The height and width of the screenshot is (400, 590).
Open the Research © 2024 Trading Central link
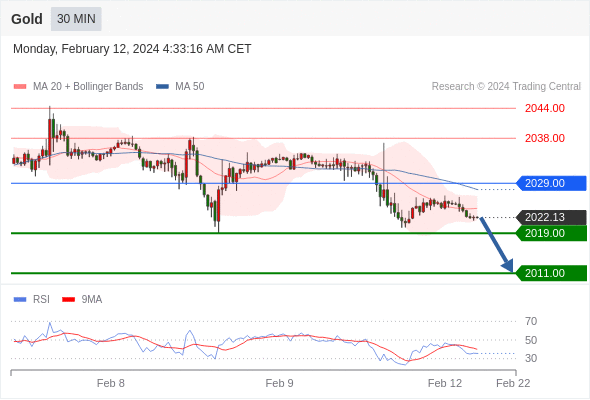click(x=506, y=87)
